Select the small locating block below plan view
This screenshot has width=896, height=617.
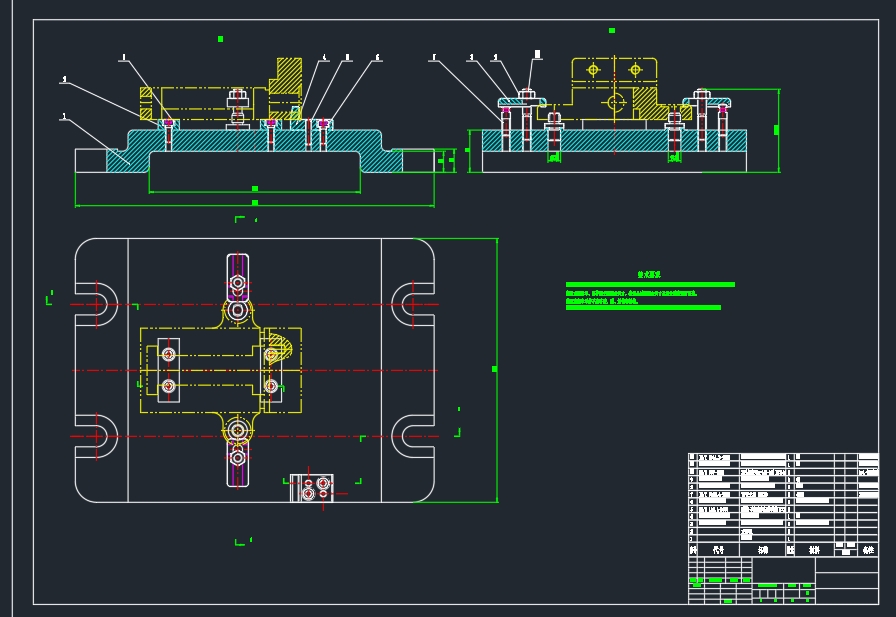[313, 487]
